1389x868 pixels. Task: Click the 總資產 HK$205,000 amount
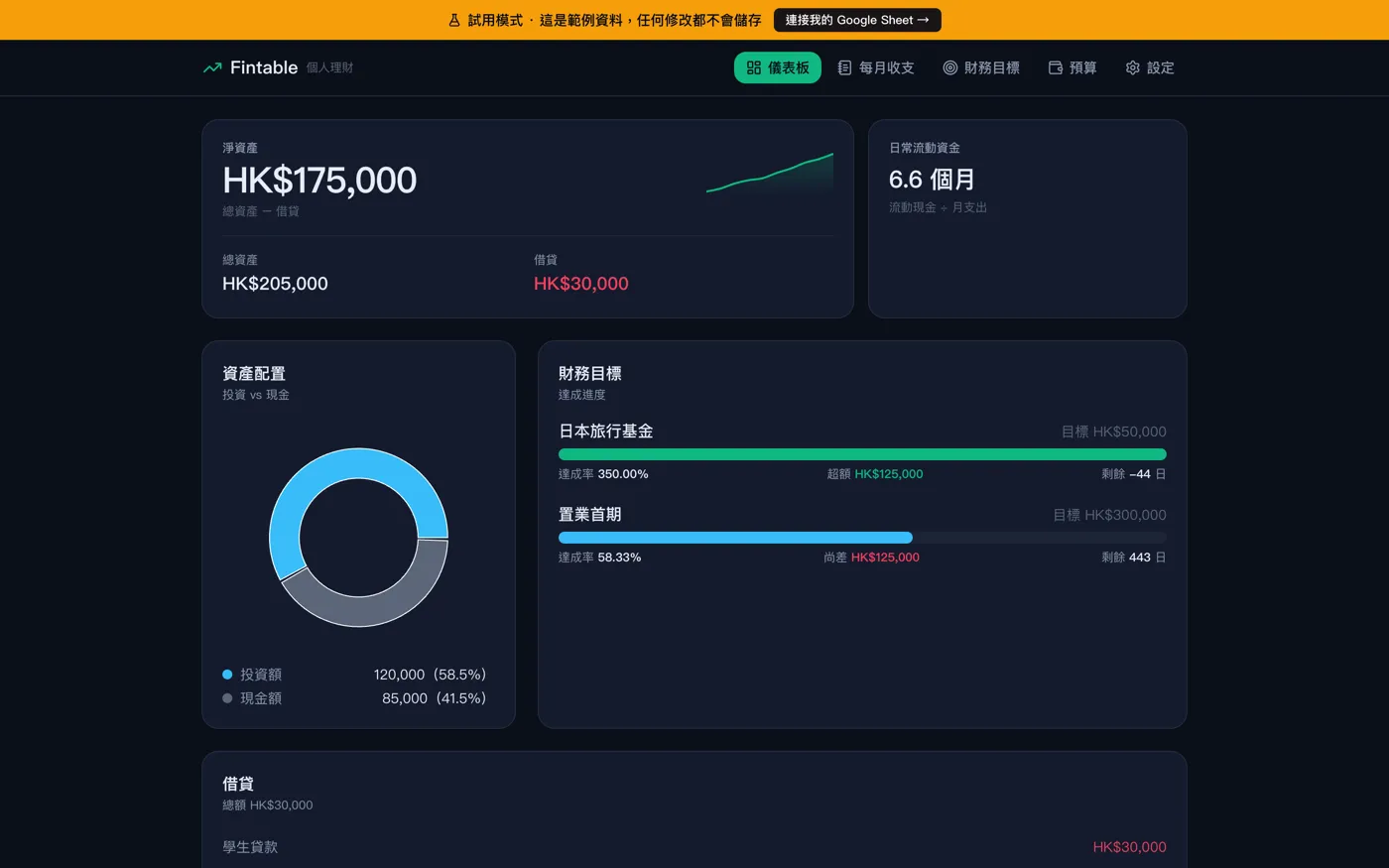pyautogui.click(x=275, y=284)
